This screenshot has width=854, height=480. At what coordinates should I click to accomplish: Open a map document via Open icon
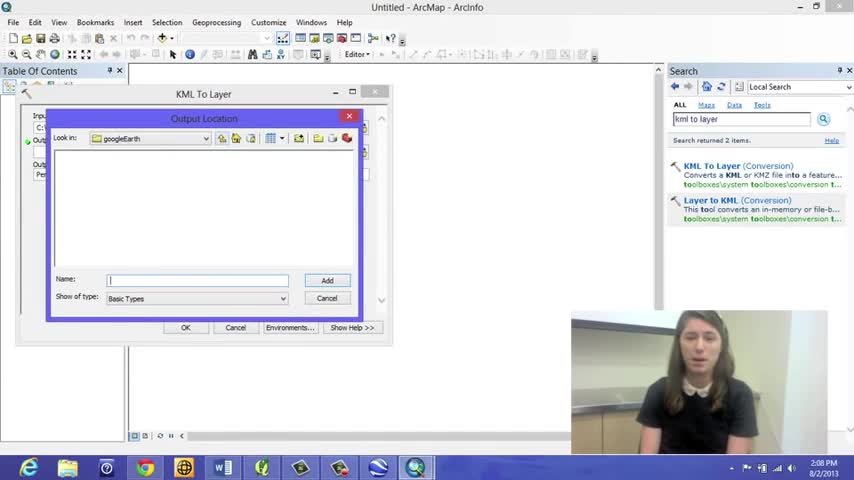tap(27, 38)
